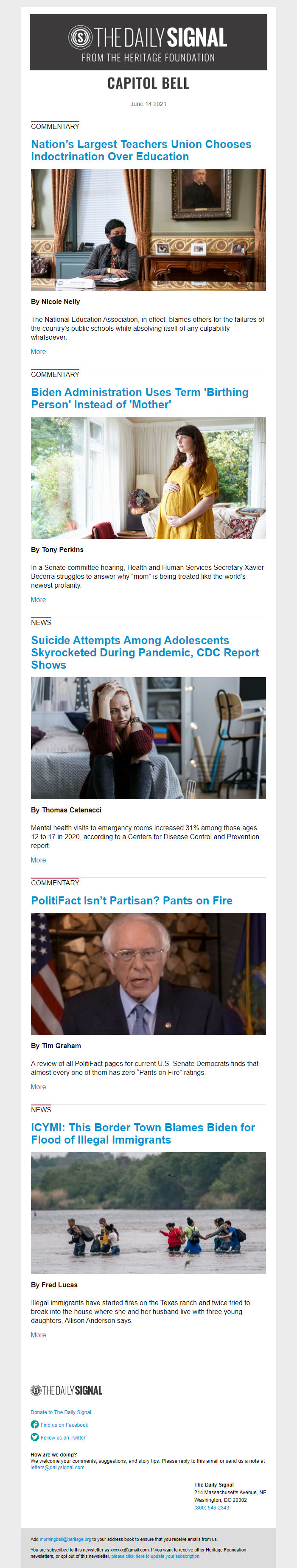
Task: Click Donate to The Daily Signal link
Action: 61,1412
